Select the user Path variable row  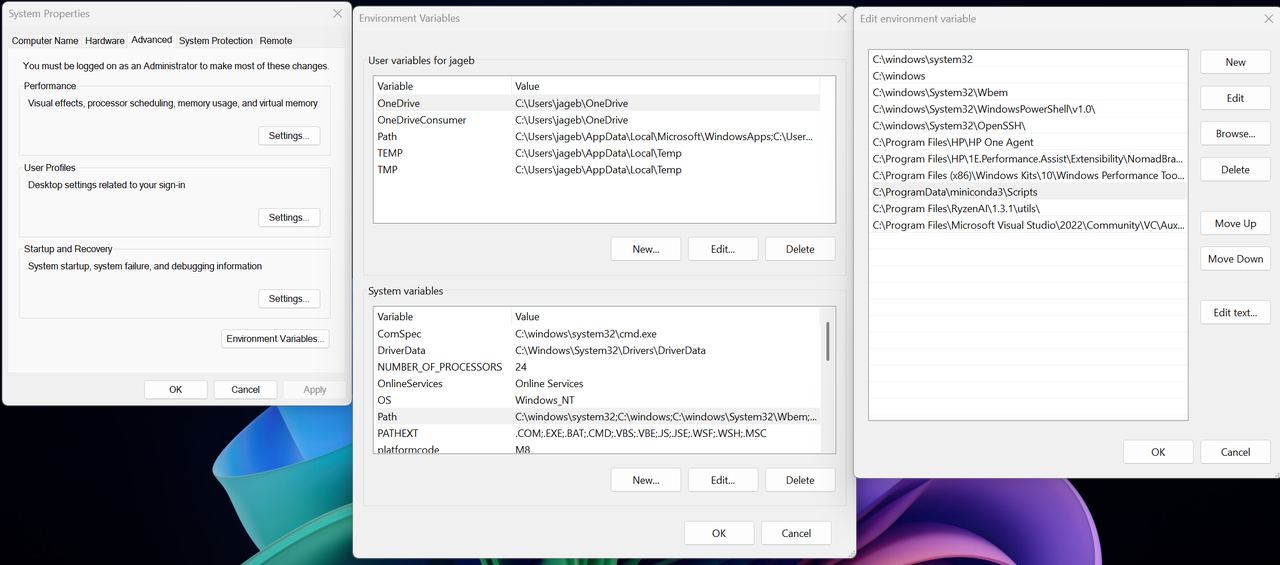597,137
